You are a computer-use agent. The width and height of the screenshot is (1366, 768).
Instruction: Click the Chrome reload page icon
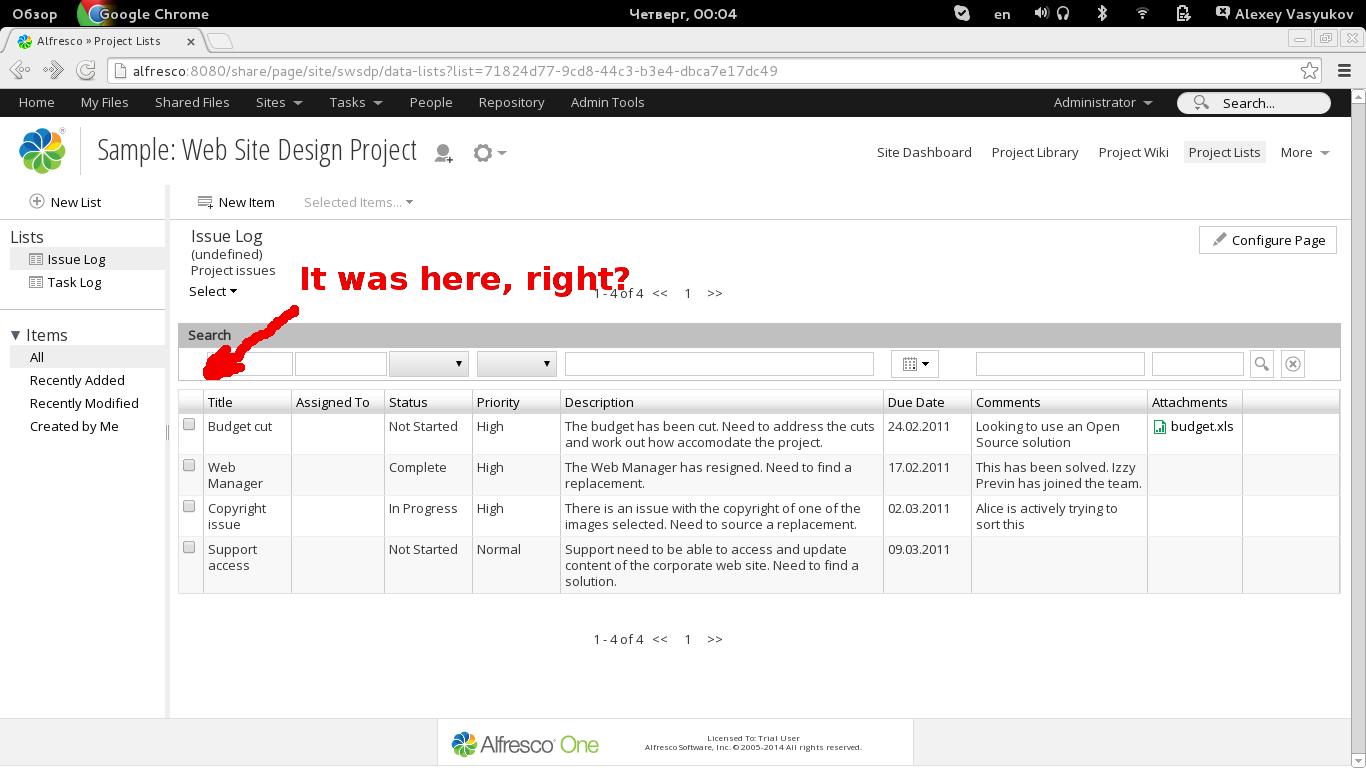[87, 71]
